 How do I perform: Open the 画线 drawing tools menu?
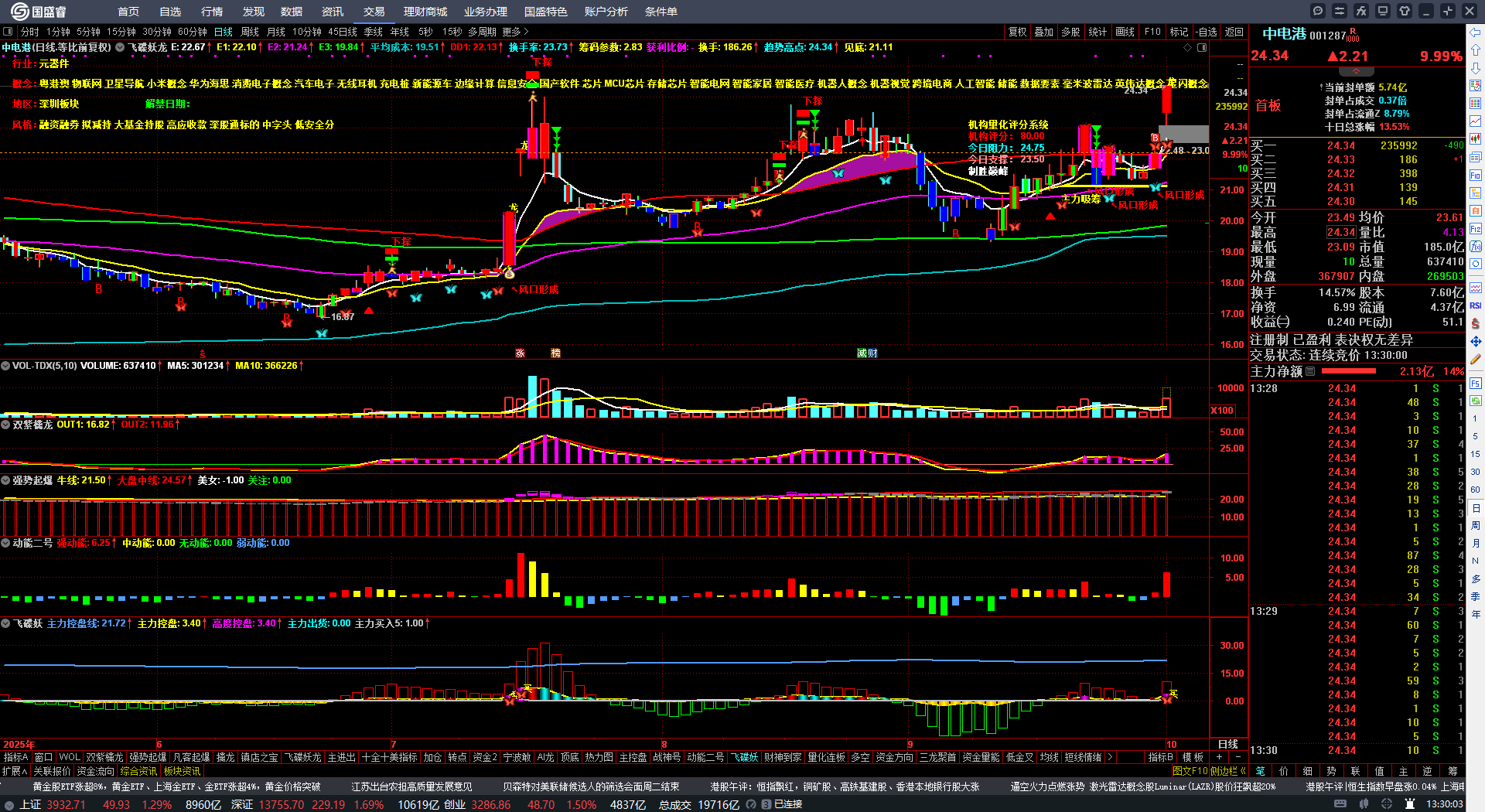pos(1125,32)
